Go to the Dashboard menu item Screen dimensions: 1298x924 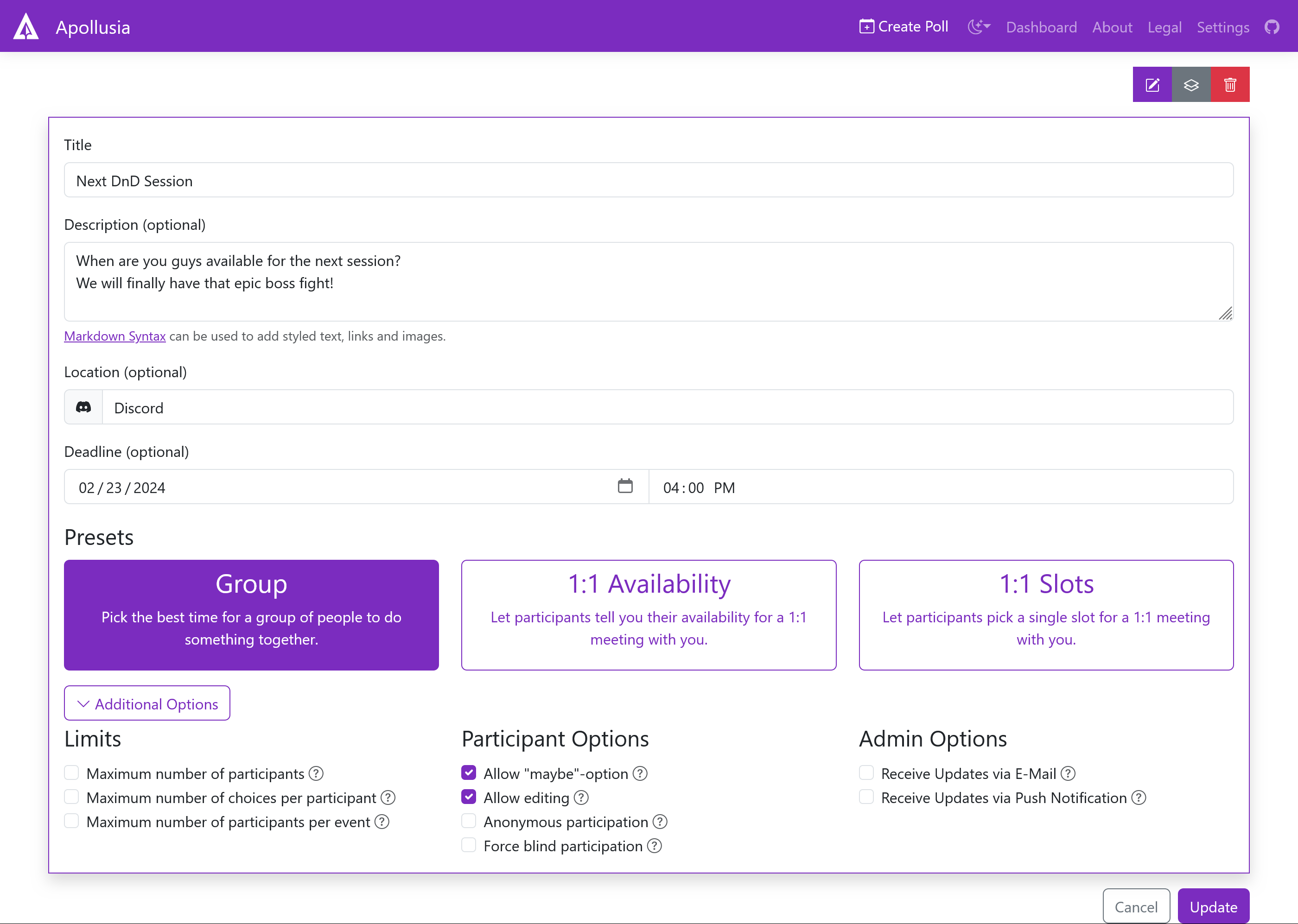click(1041, 27)
